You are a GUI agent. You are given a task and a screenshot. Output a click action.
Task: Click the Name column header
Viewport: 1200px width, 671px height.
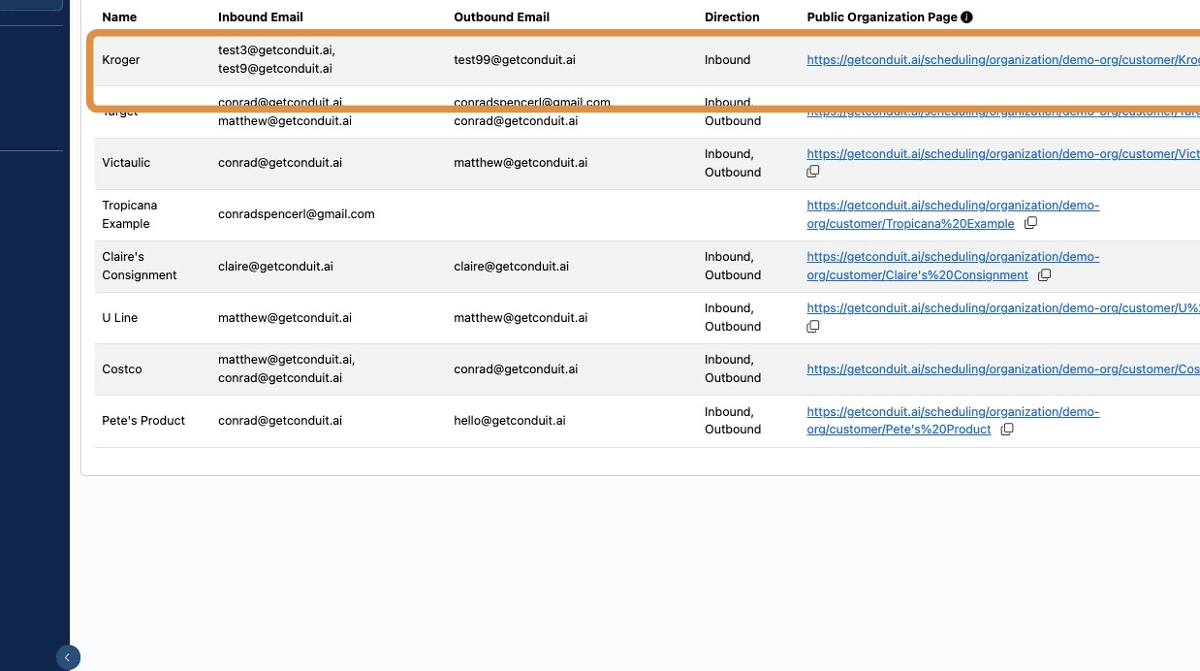(120, 17)
